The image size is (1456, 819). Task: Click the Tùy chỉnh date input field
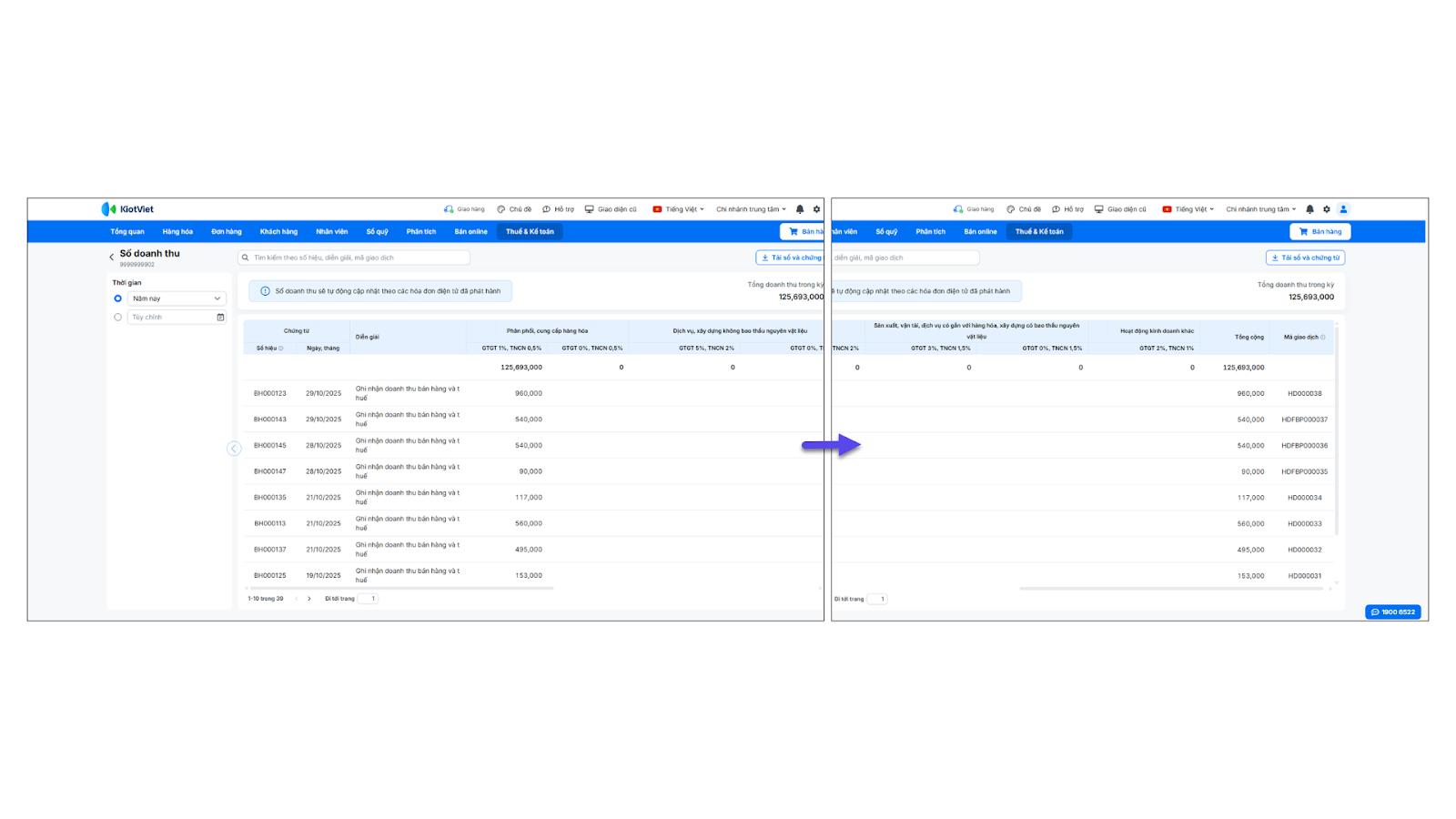click(177, 318)
